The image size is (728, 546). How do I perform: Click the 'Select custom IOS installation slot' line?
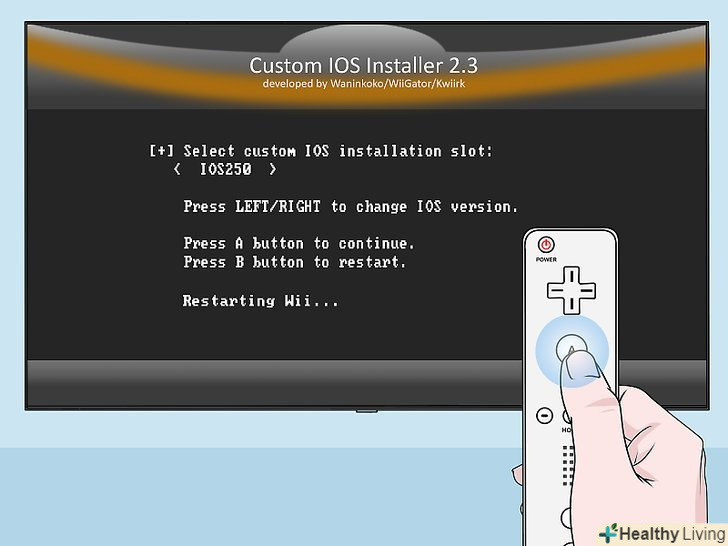[x=320, y=151]
